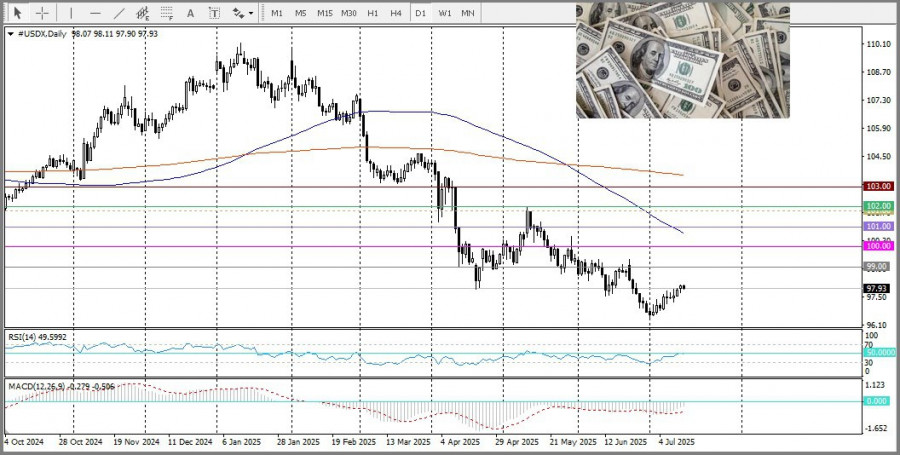Screen dimensions: 900x455
Task: Switch chart to H4 timeframe
Action: click(x=396, y=13)
